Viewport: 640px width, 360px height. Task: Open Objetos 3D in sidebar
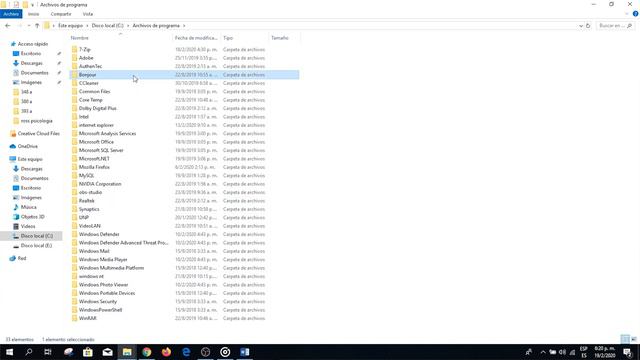[x=32, y=217]
